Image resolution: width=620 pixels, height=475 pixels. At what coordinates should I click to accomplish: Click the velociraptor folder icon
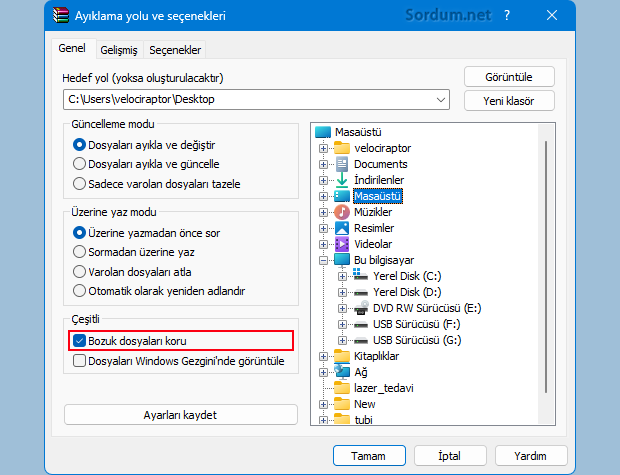tap(342, 148)
